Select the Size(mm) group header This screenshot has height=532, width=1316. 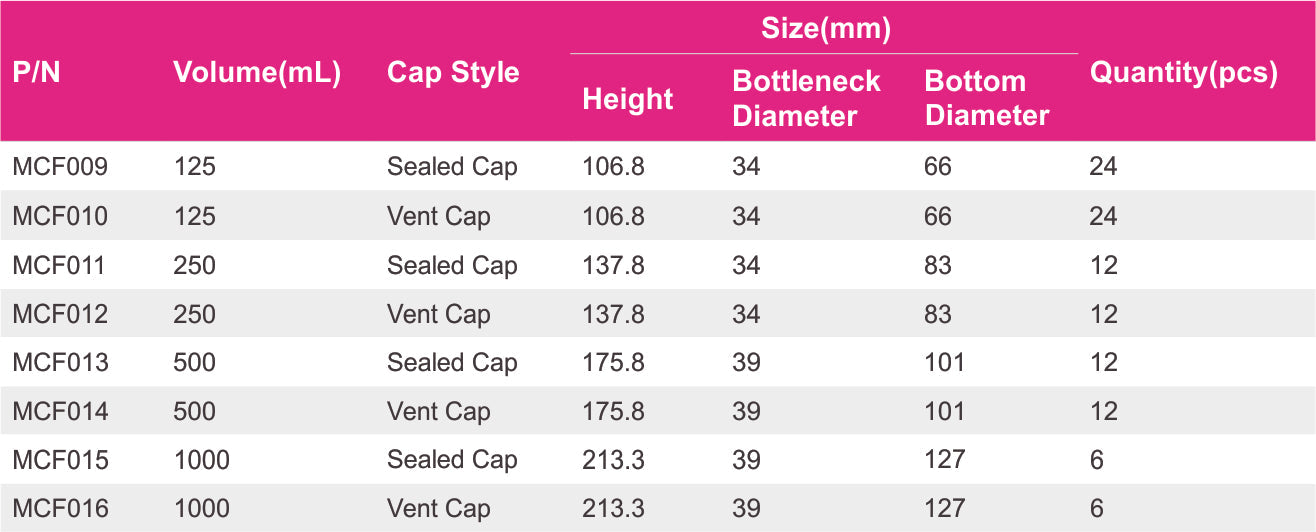(x=826, y=29)
